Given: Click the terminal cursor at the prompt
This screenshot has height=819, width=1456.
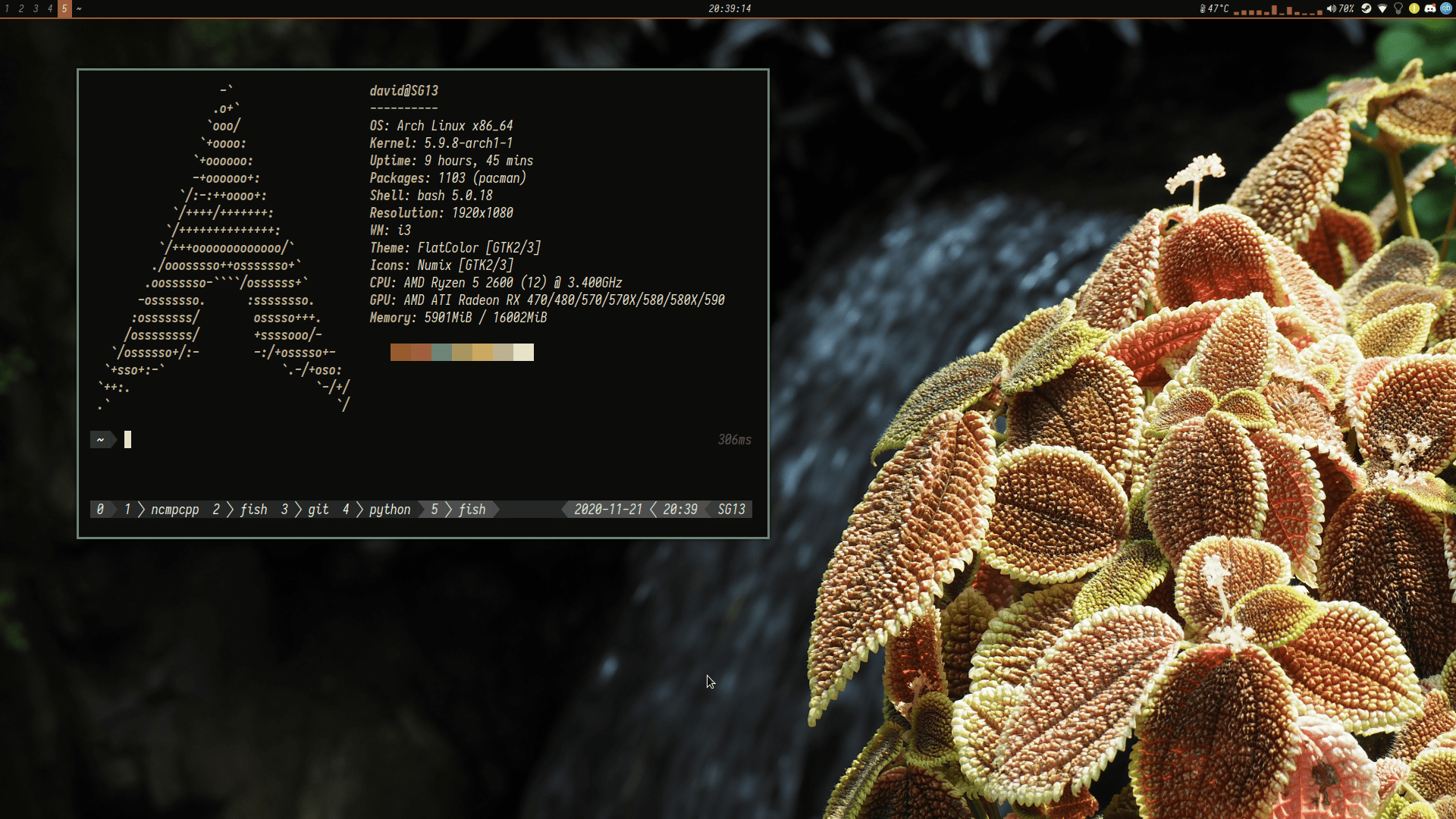Looking at the screenshot, I should (x=127, y=440).
